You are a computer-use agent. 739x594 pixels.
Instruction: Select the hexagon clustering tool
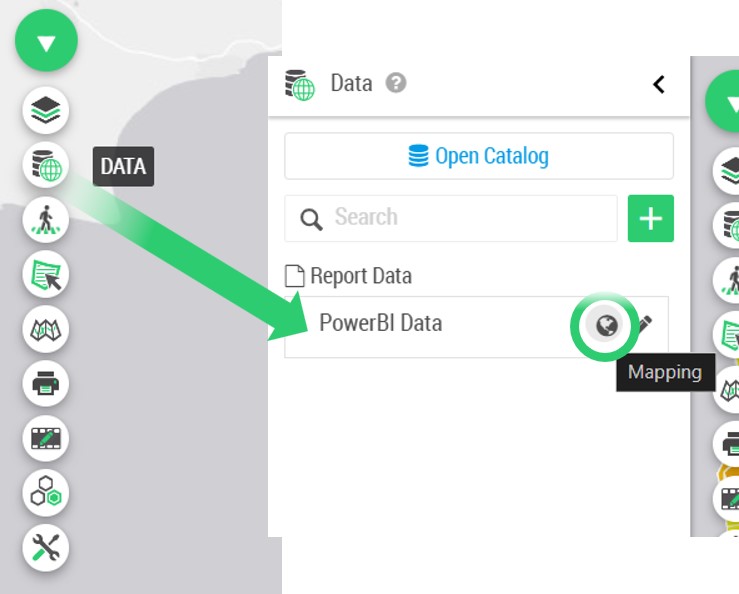(46, 493)
